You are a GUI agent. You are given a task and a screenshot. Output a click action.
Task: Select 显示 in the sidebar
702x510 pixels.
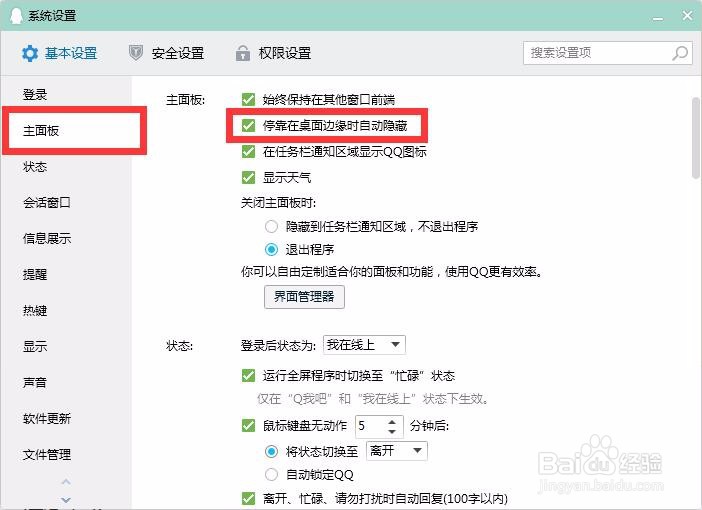(35, 346)
